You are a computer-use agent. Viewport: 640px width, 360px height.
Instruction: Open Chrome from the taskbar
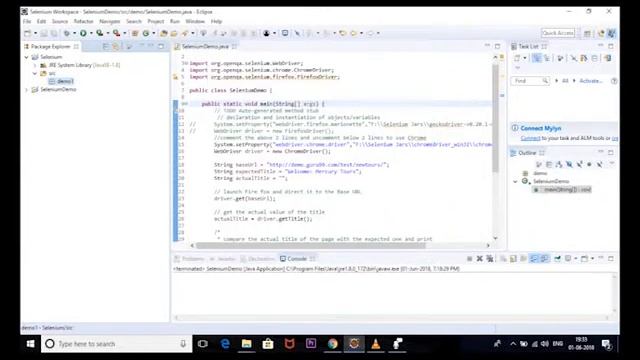333,344
